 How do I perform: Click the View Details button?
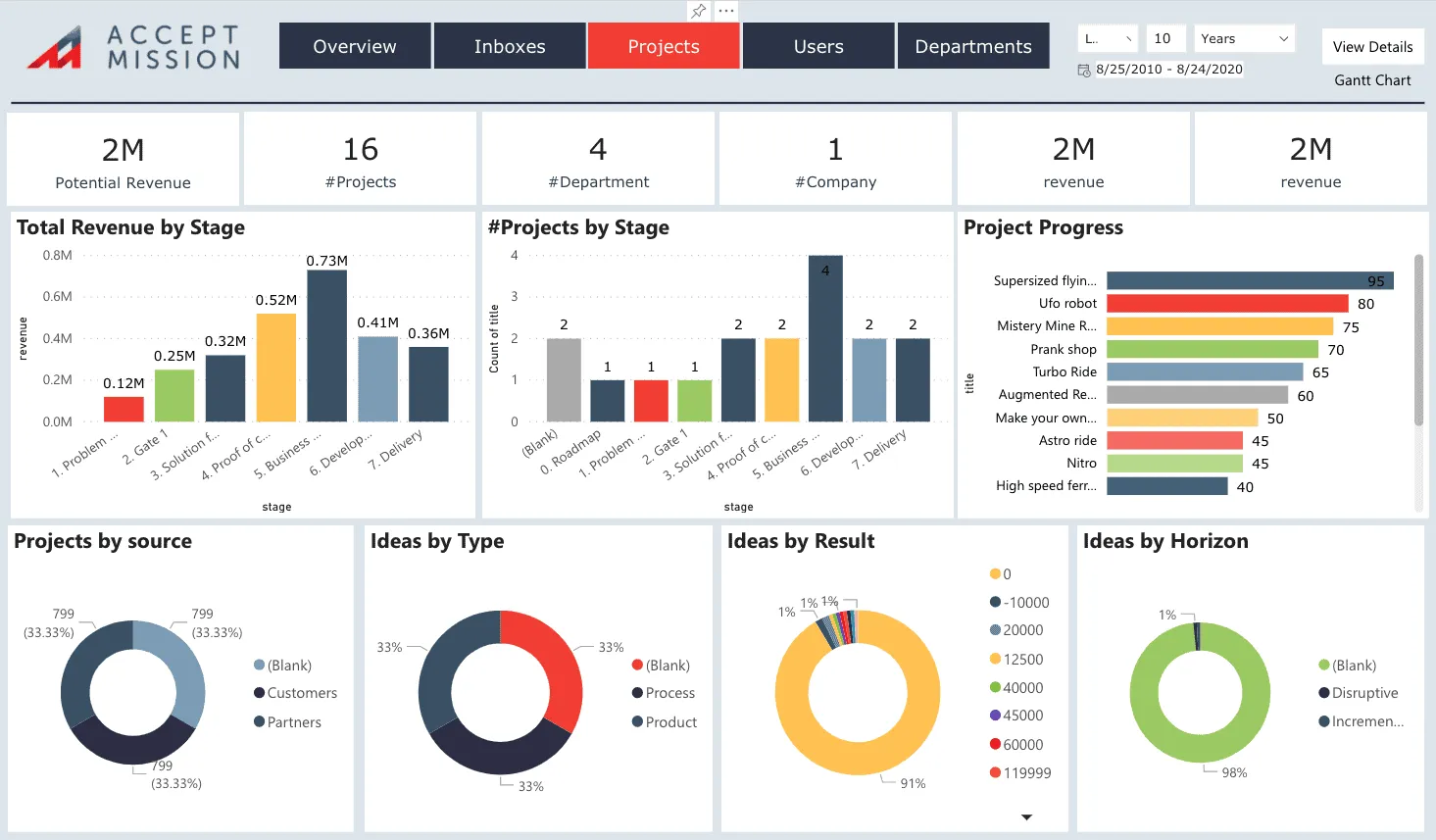1372,47
